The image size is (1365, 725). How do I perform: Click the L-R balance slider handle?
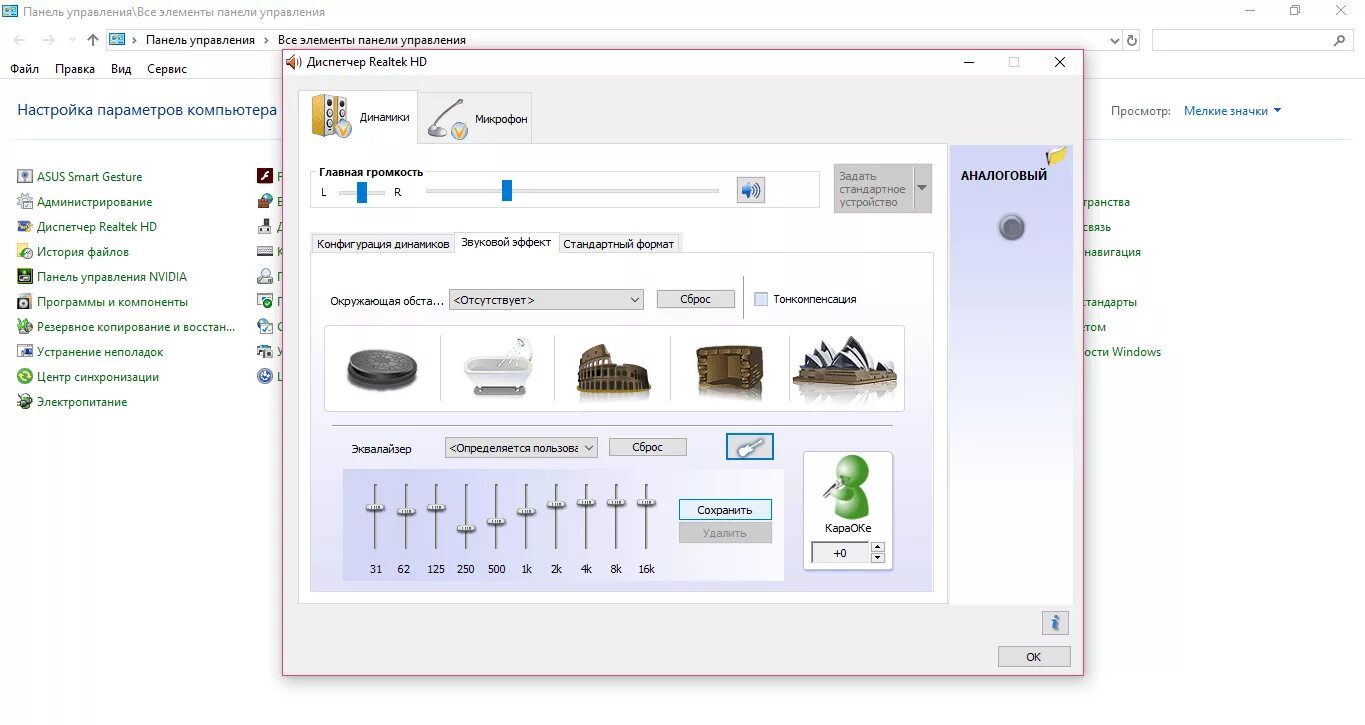pyautogui.click(x=362, y=192)
